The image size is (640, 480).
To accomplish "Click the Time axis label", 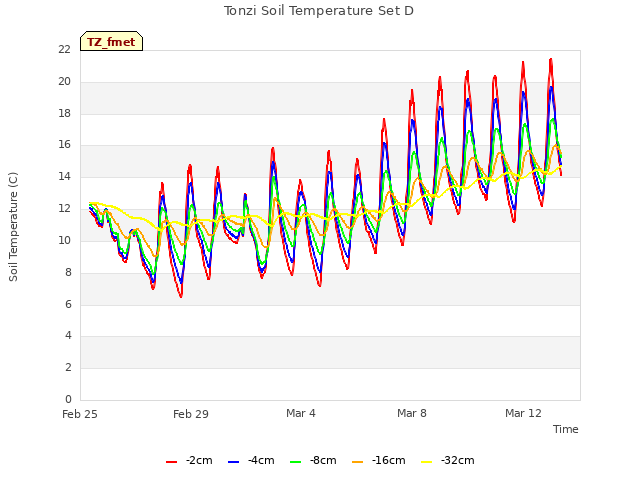I will click(x=566, y=429).
